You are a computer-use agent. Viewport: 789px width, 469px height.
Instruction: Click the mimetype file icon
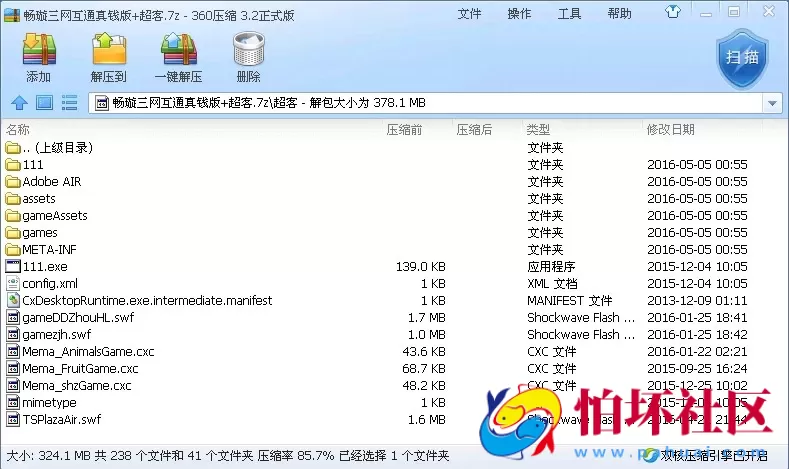(13, 403)
